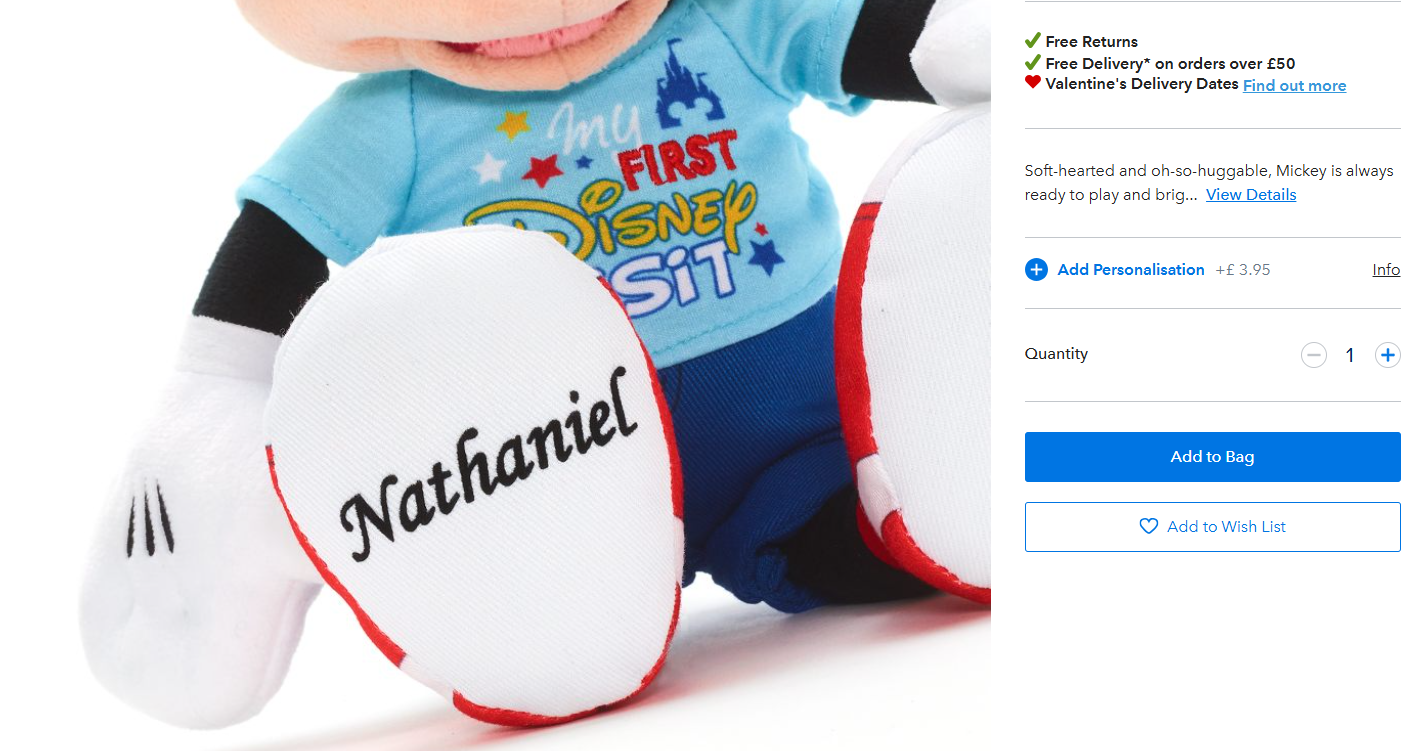Add the Mickey plush to bag
This screenshot has height=751, width=1427.
point(1212,457)
